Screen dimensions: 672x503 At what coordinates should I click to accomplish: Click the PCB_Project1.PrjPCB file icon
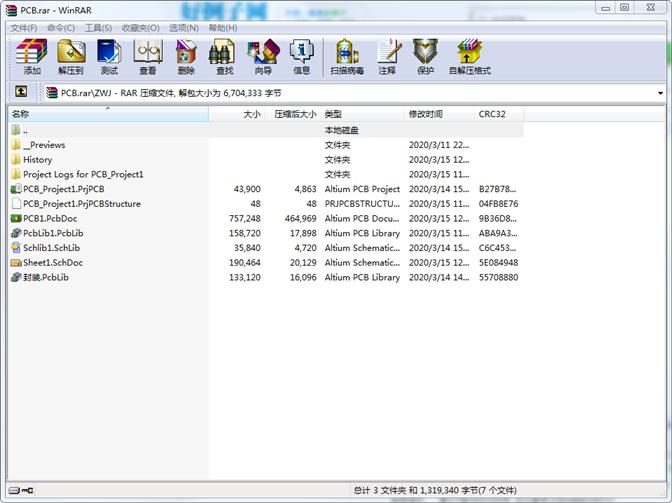coord(16,189)
